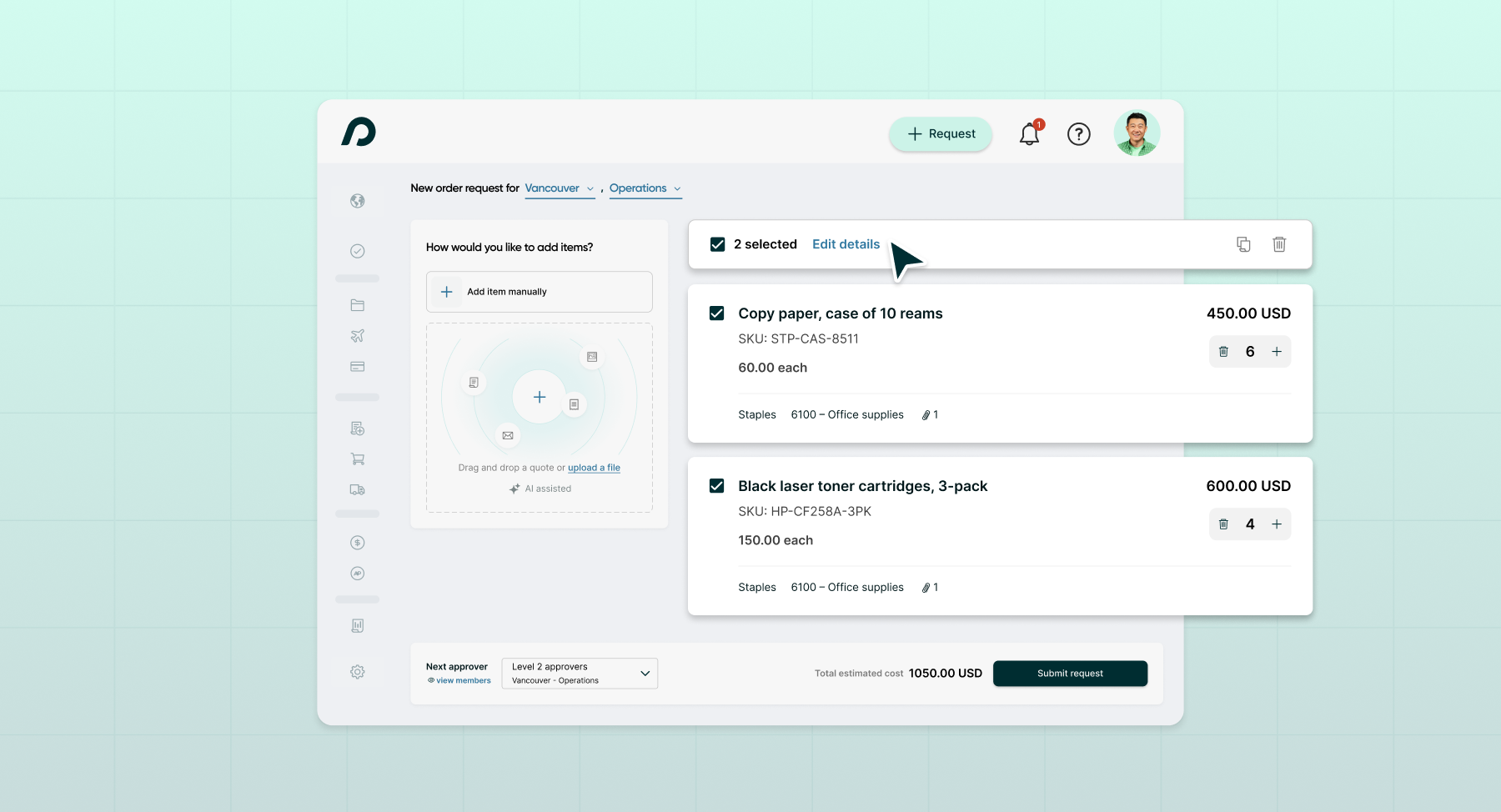This screenshot has width=1501, height=812.
Task: Click Edit details link
Action: point(846,244)
